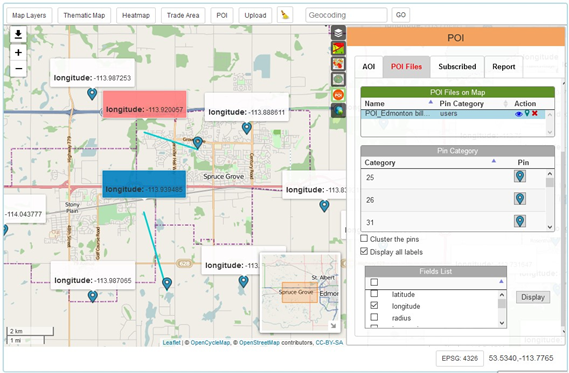The height and width of the screenshot is (373, 569).
Task: Check the select-all fields checkbox
Action: (x=374, y=282)
